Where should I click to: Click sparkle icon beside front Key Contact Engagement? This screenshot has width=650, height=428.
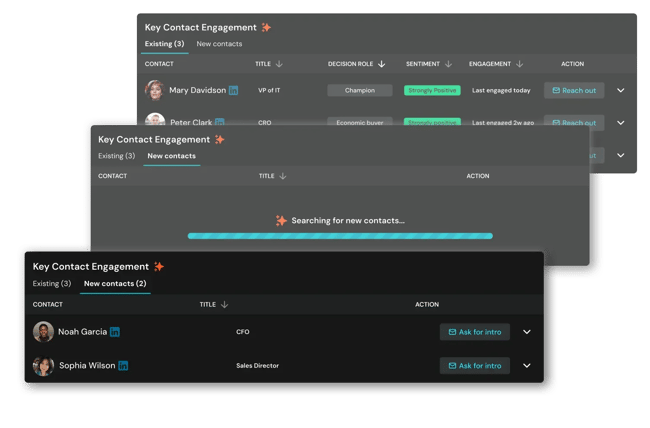tap(158, 267)
